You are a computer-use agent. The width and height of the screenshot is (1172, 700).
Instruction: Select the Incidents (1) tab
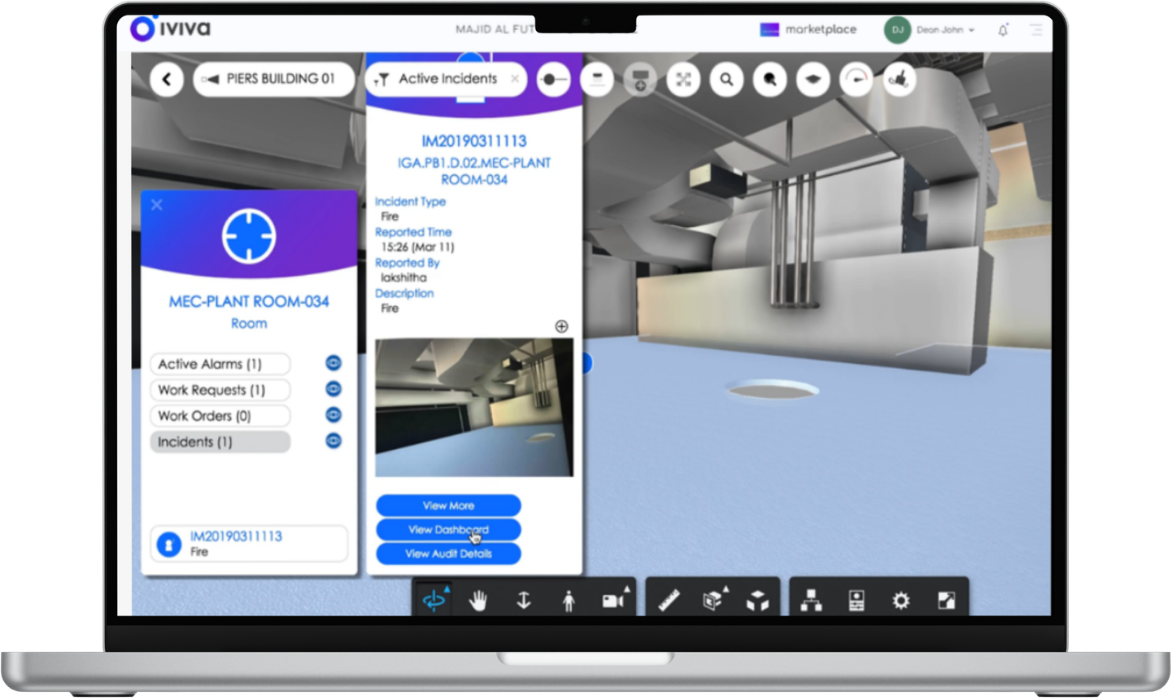(220, 442)
